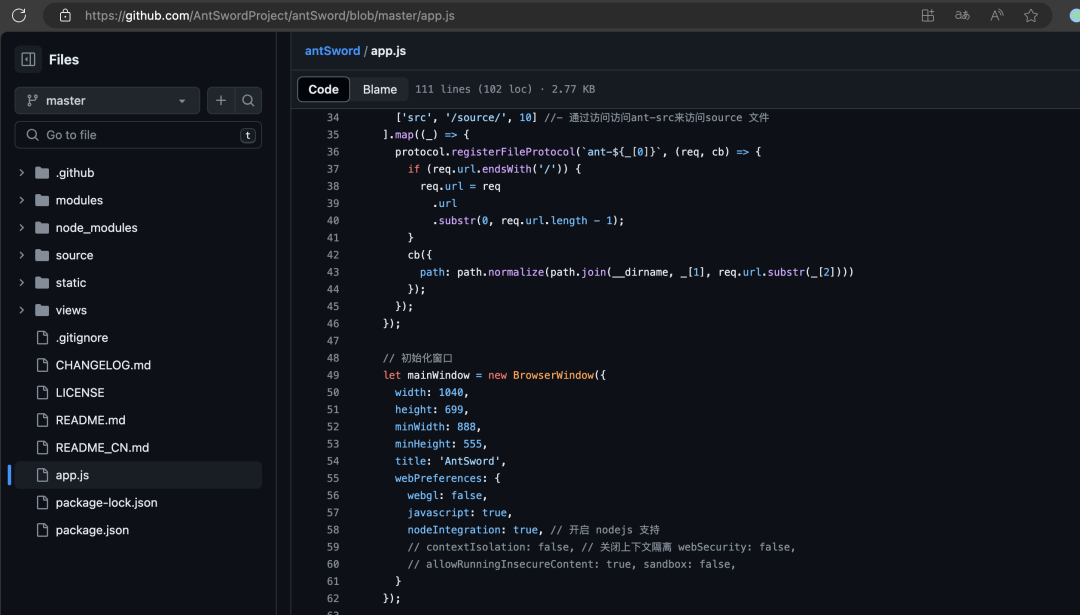Click 'registerFileProtocol' in line 36
This screenshot has width=1080, height=615.
(513, 152)
